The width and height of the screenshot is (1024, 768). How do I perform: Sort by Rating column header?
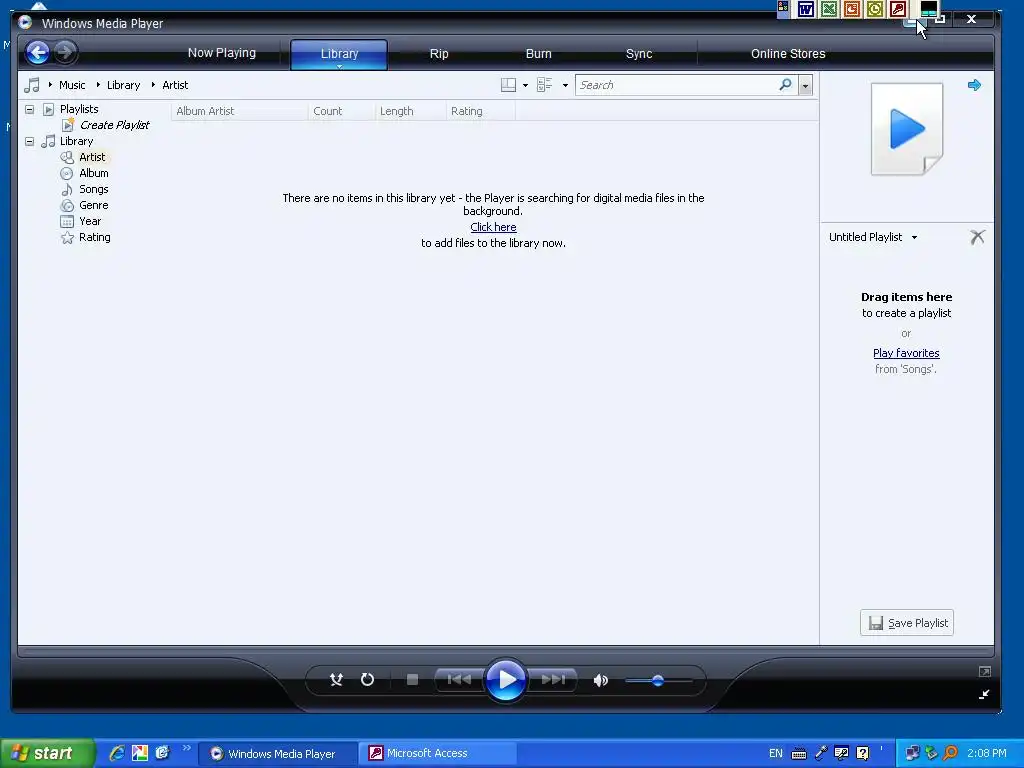[481, 111]
